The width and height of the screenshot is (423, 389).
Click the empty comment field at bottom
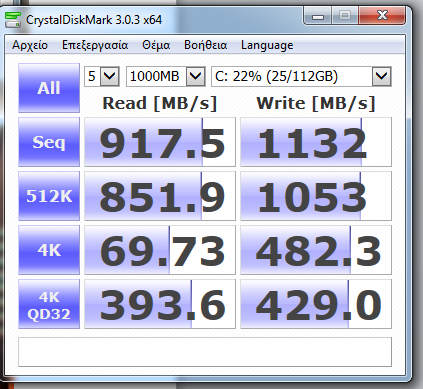click(x=205, y=352)
